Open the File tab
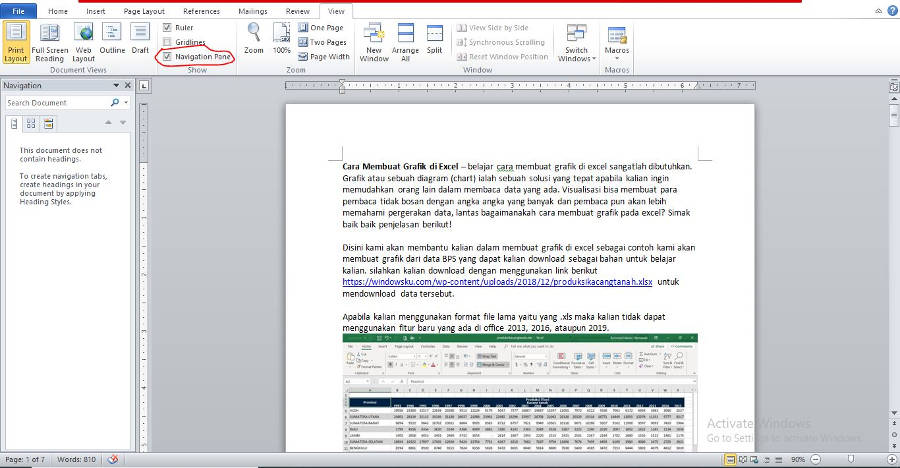 [18, 11]
